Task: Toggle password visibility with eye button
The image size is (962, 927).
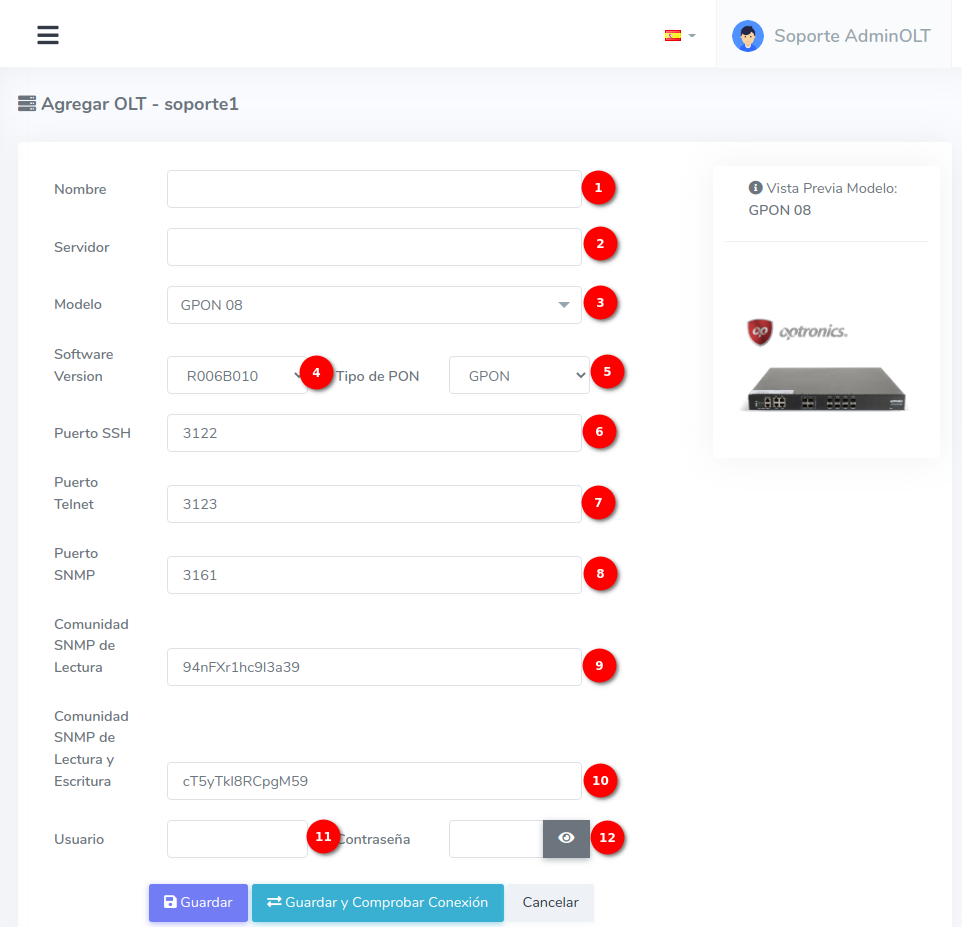Action: (x=566, y=838)
